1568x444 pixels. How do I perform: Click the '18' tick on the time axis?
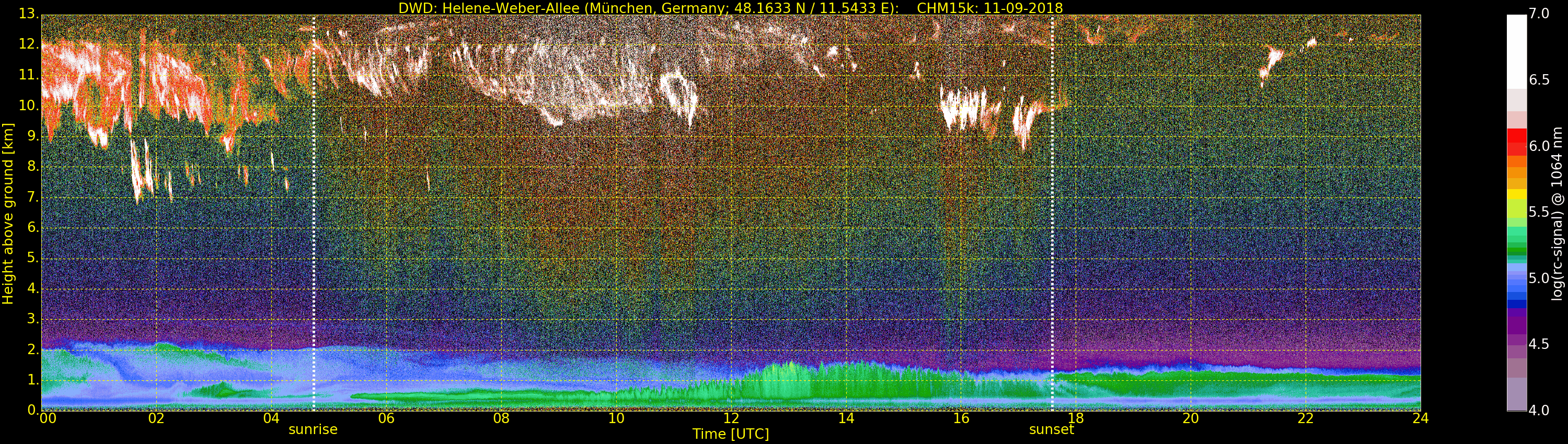[1076, 418]
